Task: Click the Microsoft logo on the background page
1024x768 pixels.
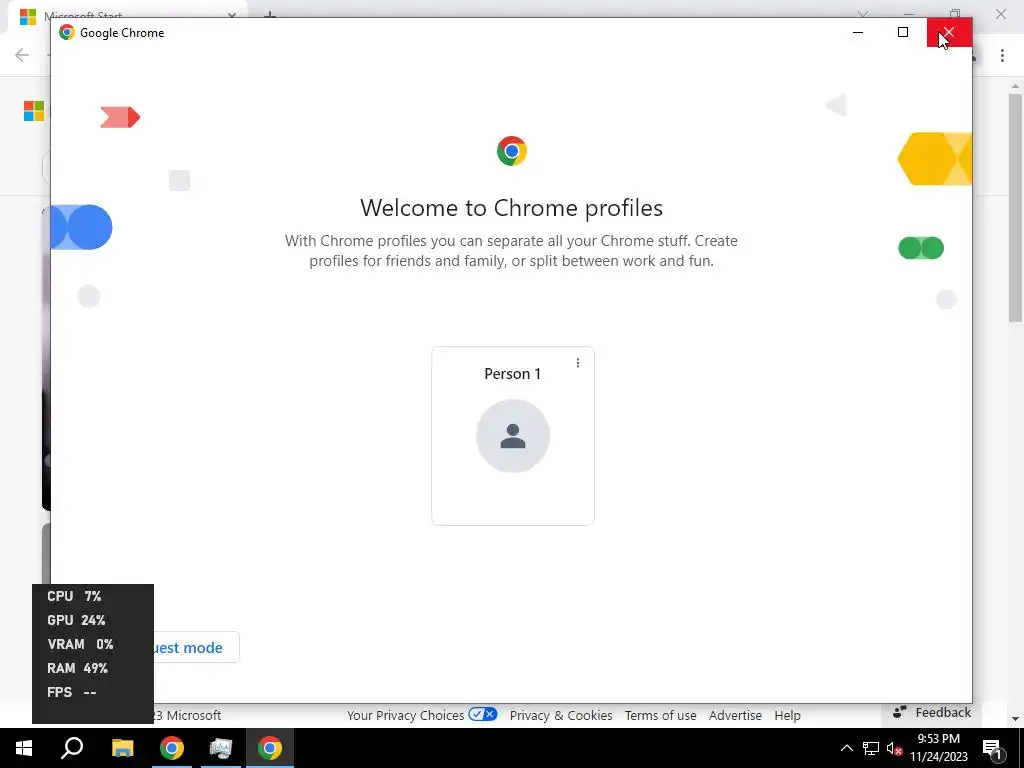Action: (x=33, y=111)
